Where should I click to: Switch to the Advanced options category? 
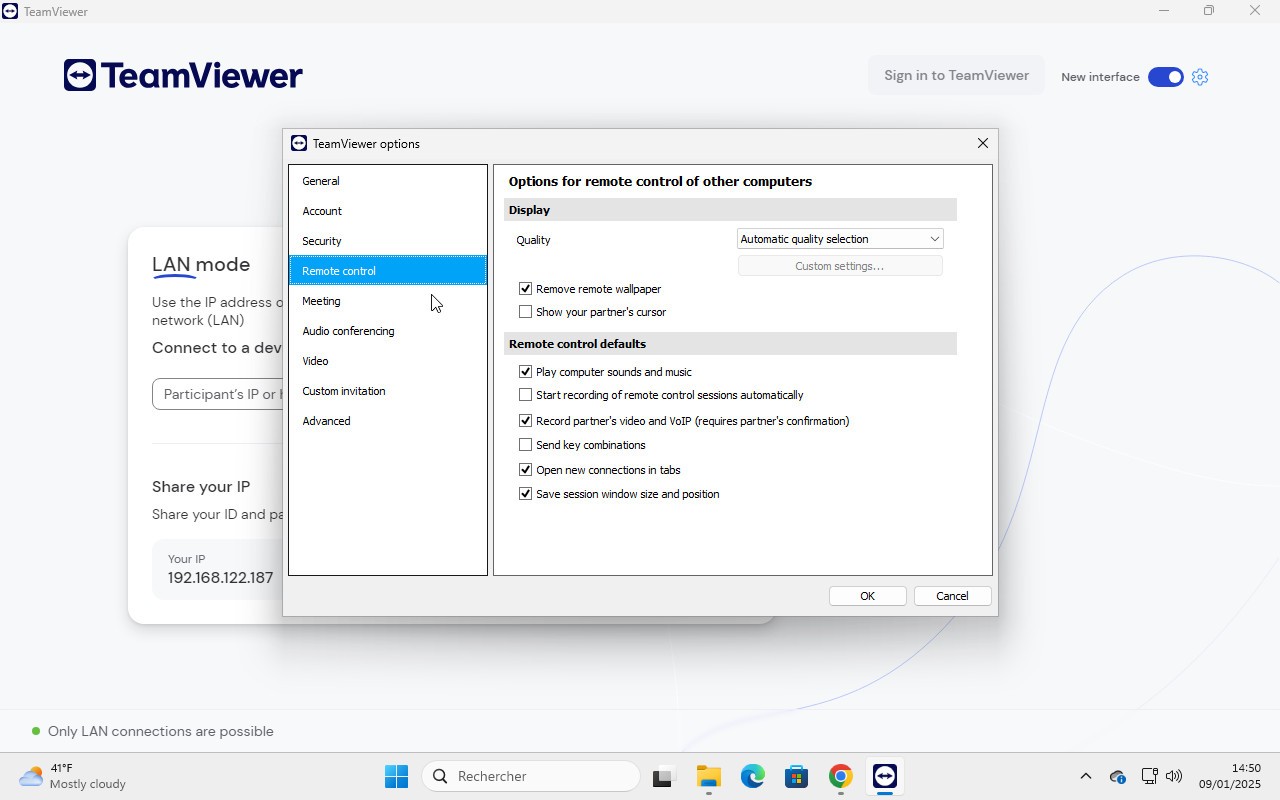pyautogui.click(x=326, y=421)
